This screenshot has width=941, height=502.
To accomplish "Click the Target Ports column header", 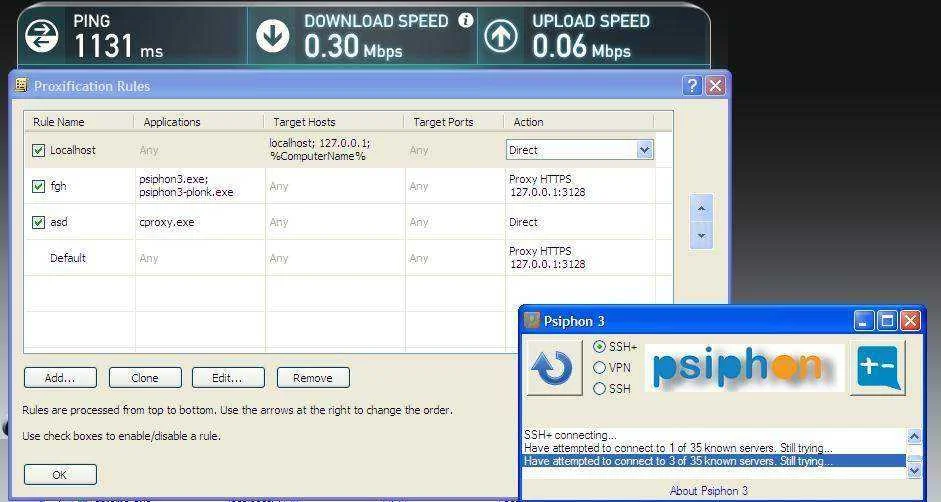I will 454,121.
